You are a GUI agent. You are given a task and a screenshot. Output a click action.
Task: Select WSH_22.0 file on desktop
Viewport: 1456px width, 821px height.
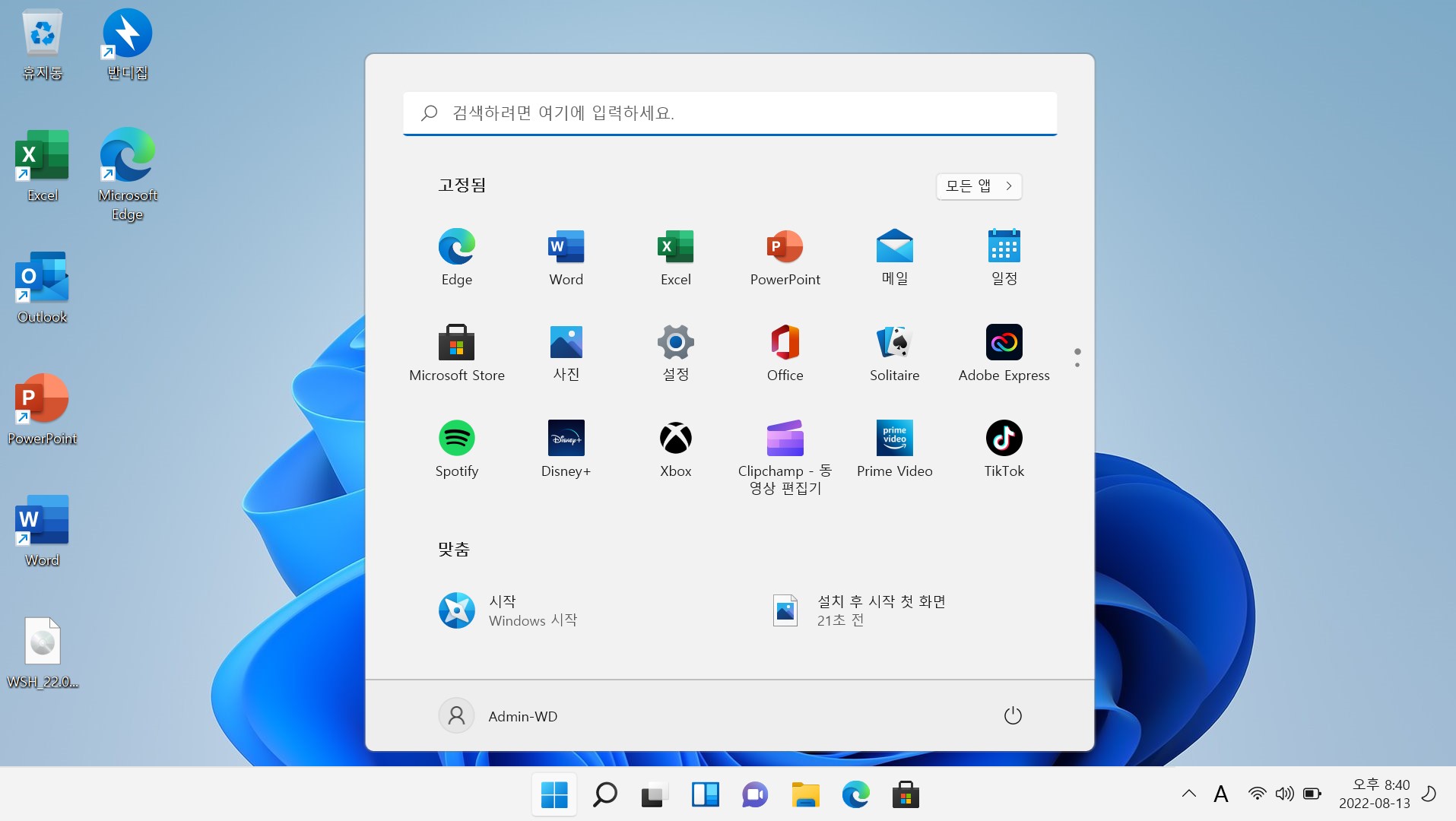point(43,652)
